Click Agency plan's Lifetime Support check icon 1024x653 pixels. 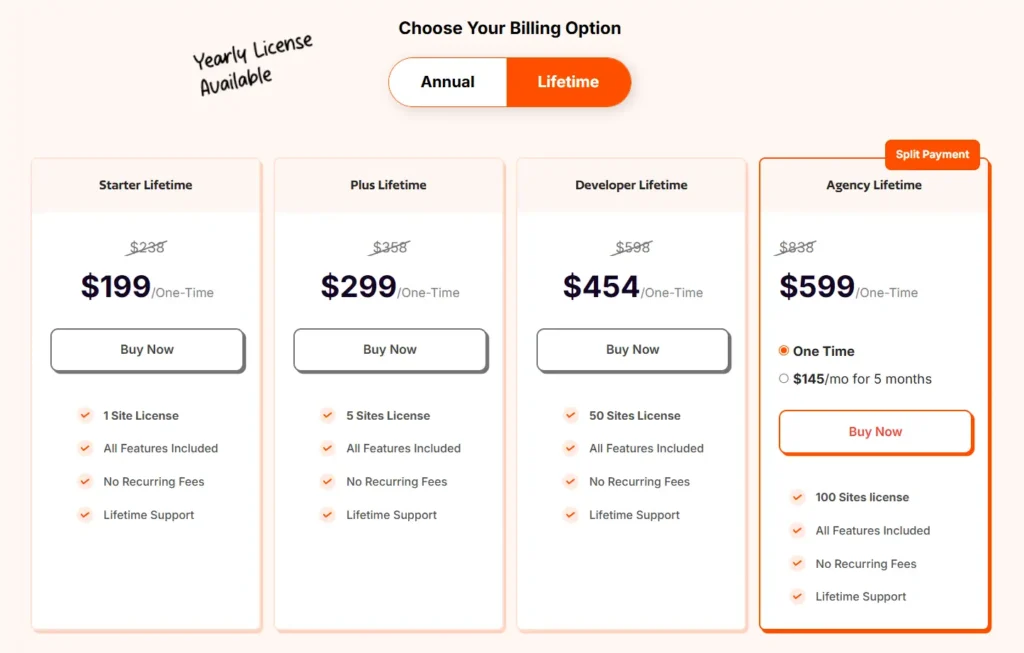click(797, 596)
